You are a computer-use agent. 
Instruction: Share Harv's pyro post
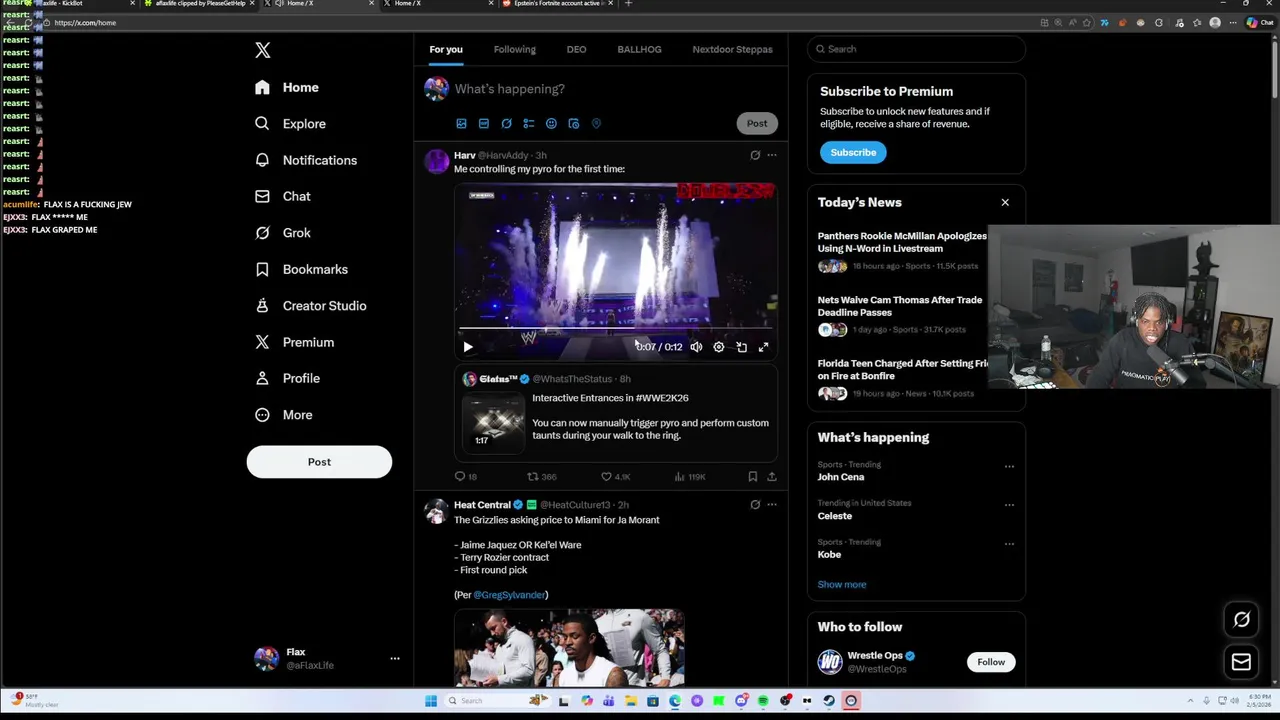(771, 477)
